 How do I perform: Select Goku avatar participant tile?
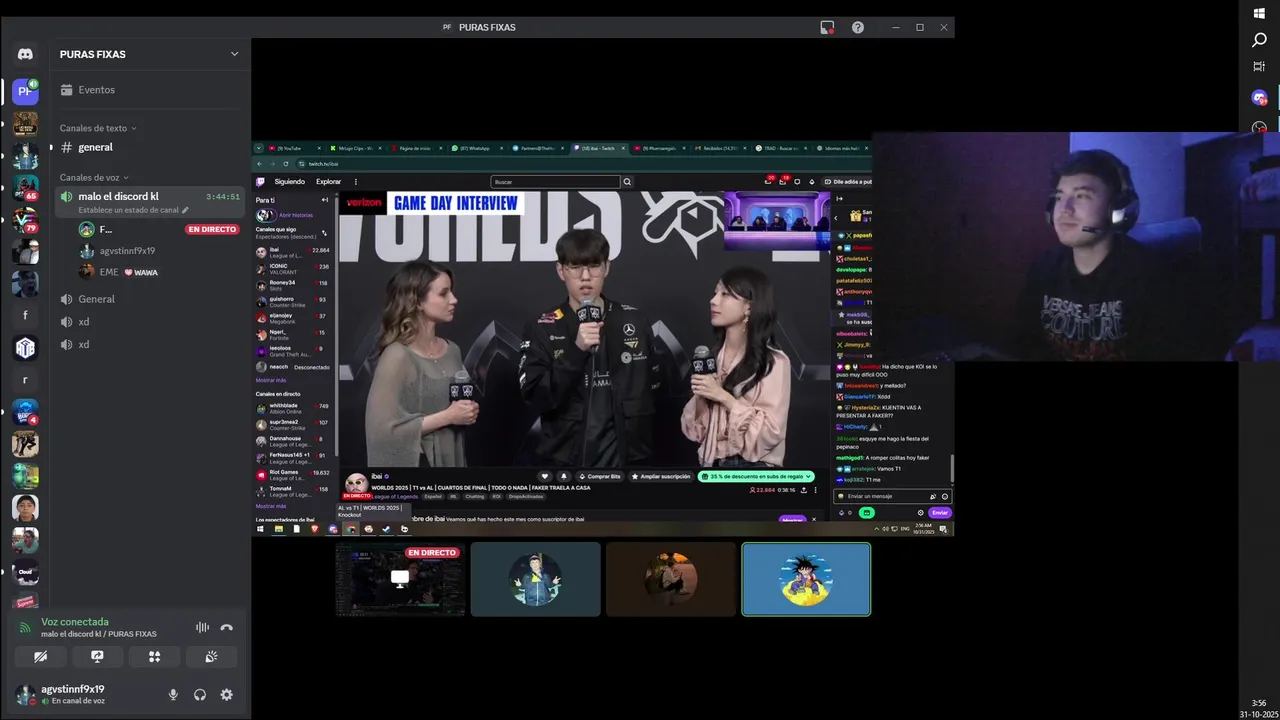(806, 579)
